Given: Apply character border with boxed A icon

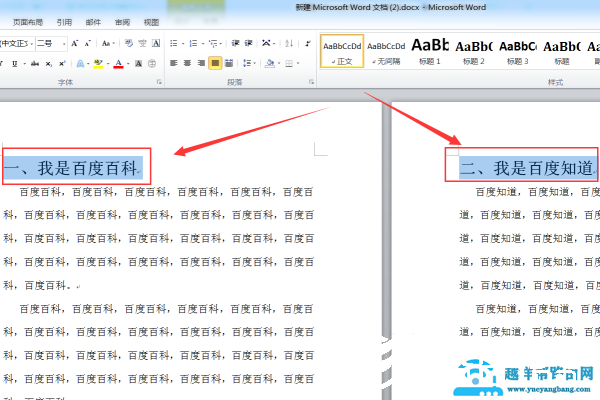Looking at the screenshot, I should point(156,43).
